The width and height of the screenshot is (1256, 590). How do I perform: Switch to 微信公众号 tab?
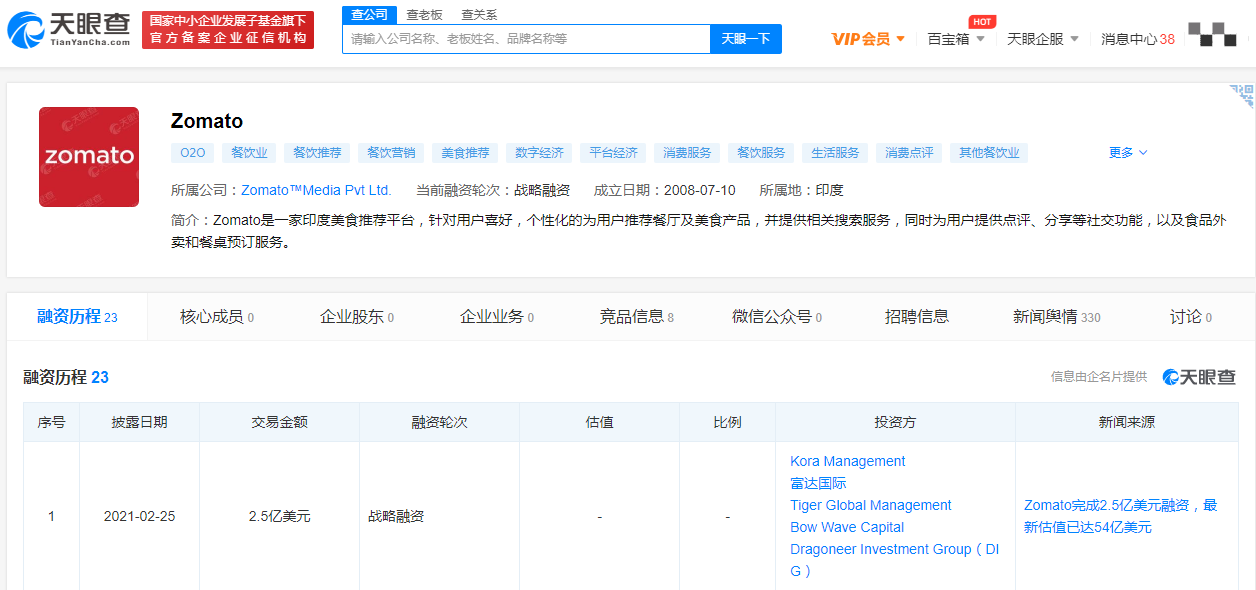click(777, 317)
